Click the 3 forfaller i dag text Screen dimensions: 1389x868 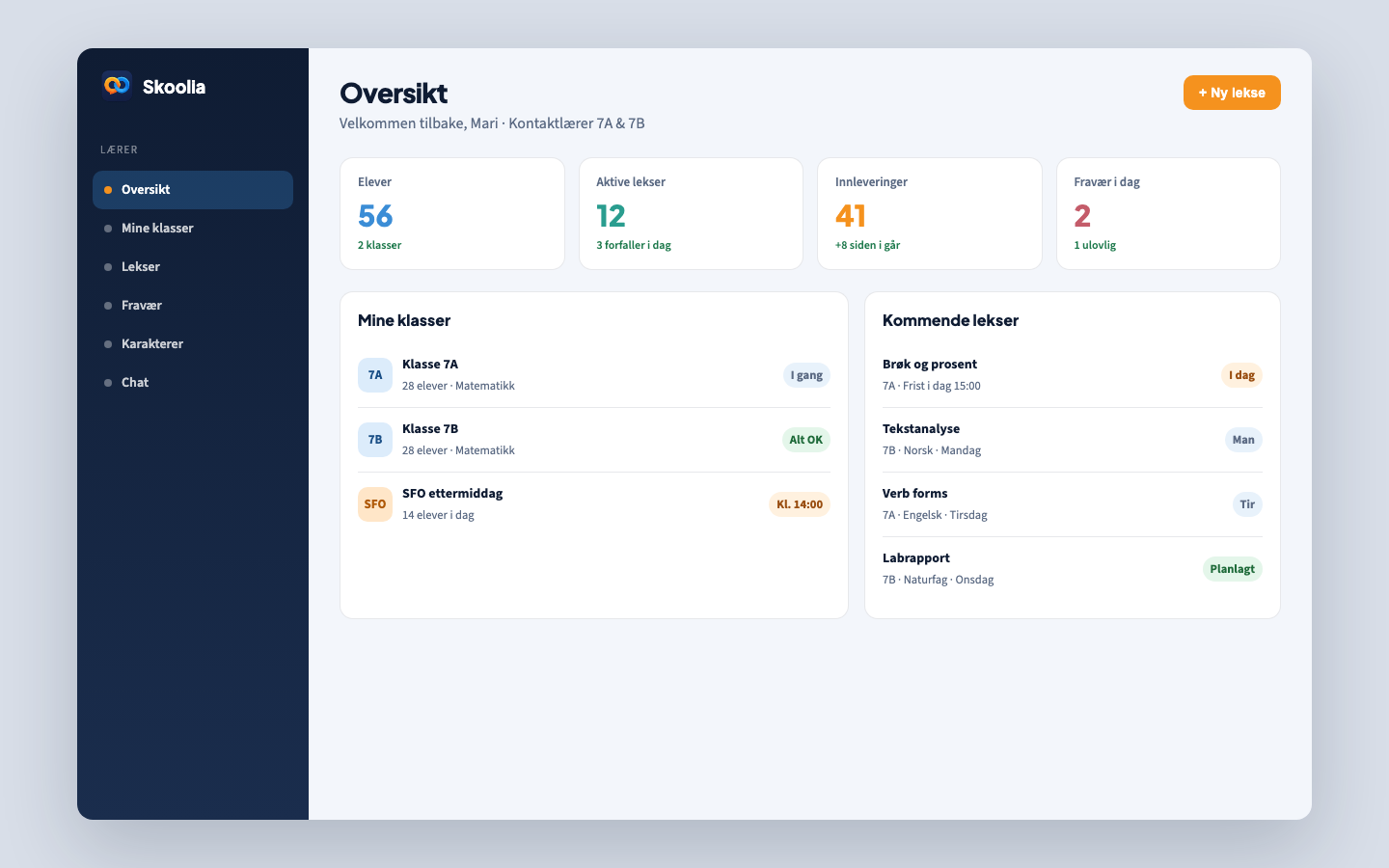(634, 245)
